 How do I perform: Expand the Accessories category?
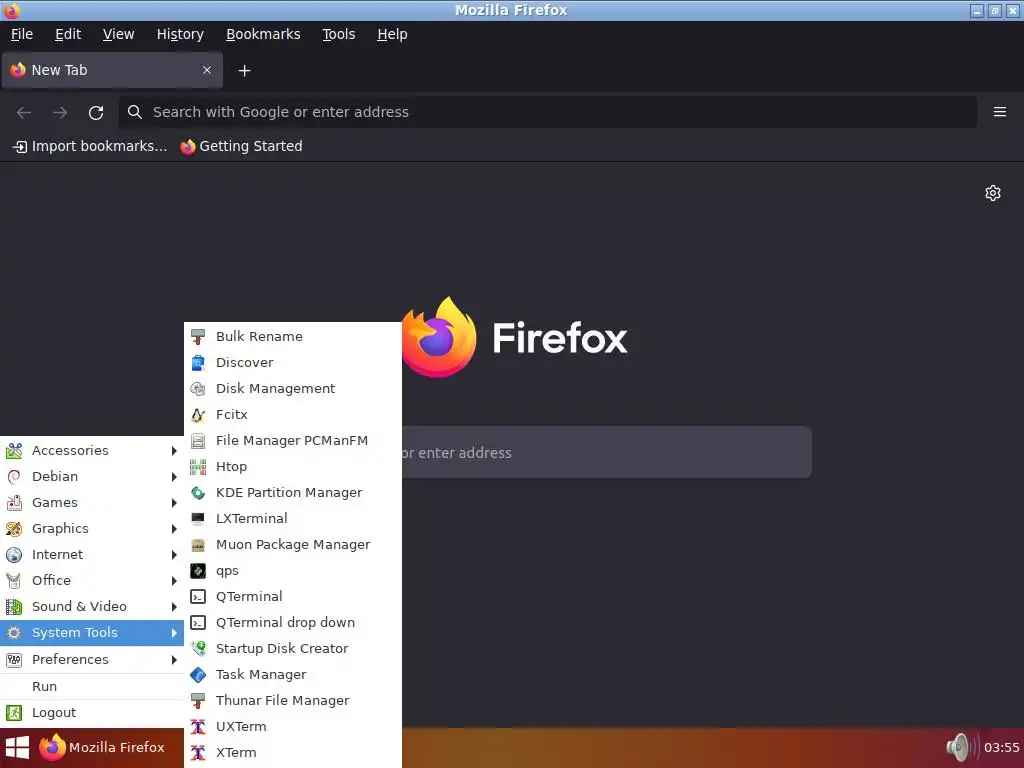point(91,451)
